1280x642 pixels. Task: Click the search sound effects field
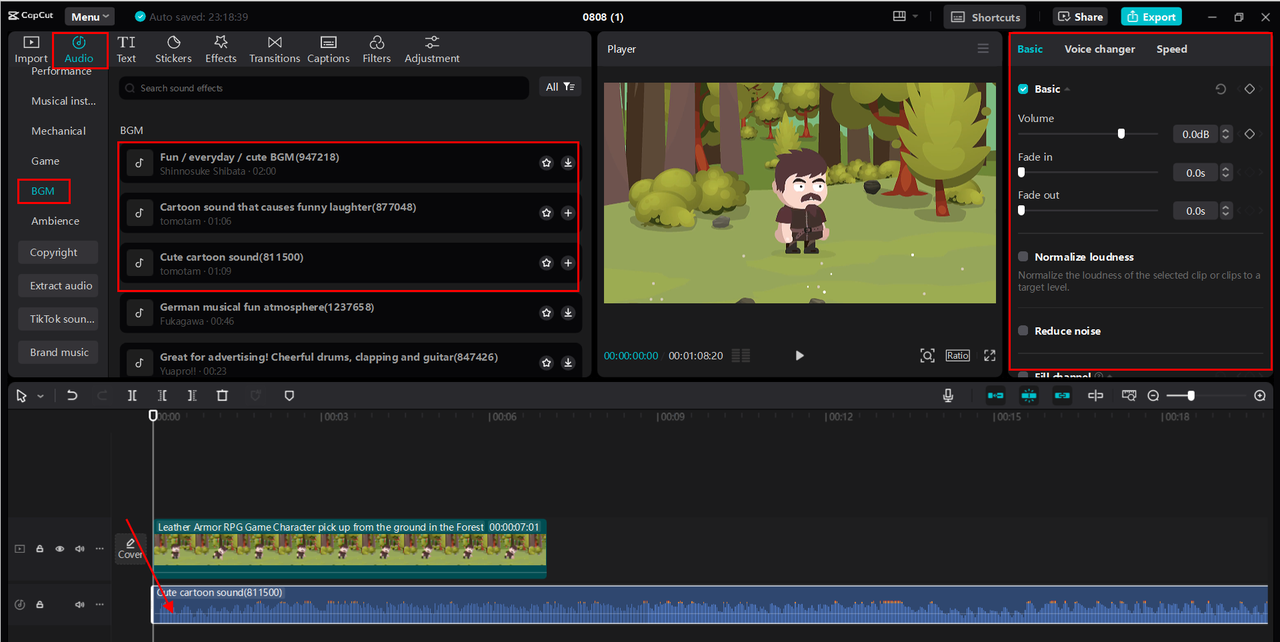coord(324,88)
